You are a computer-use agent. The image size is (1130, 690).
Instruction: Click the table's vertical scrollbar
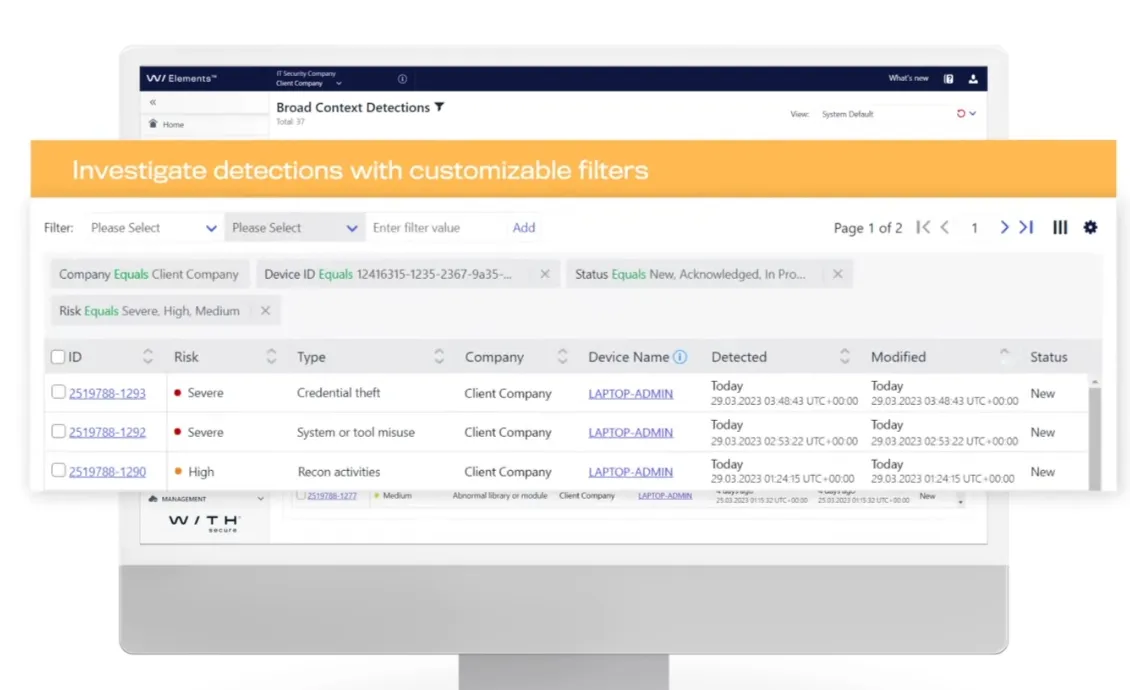[x=1095, y=438]
